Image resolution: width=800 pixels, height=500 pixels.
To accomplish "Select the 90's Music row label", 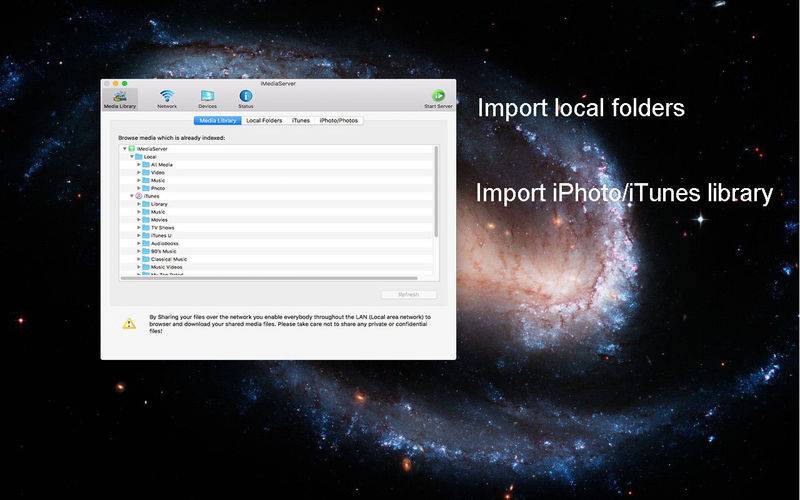I will click(164, 251).
